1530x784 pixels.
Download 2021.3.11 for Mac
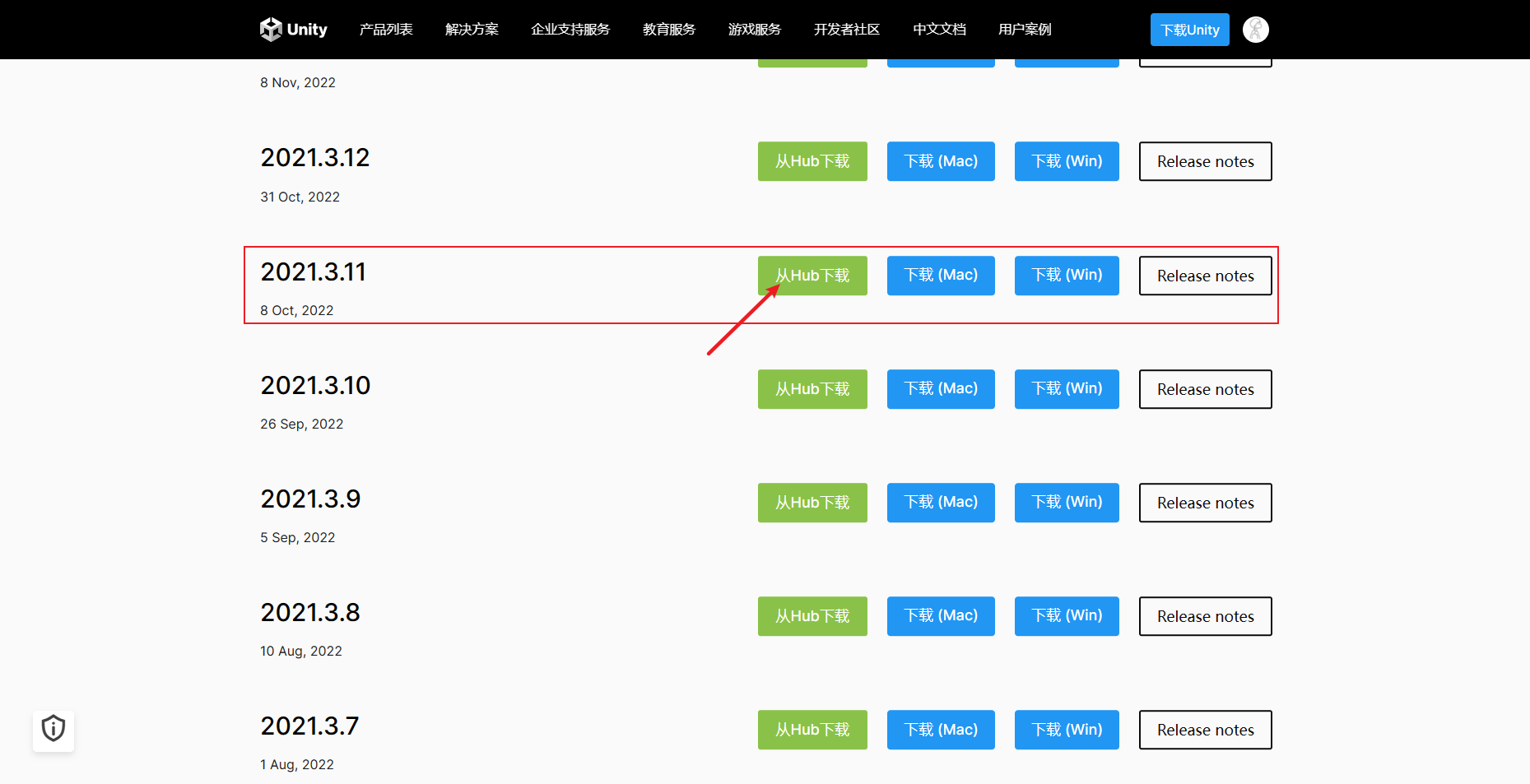click(x=941, y=276)
